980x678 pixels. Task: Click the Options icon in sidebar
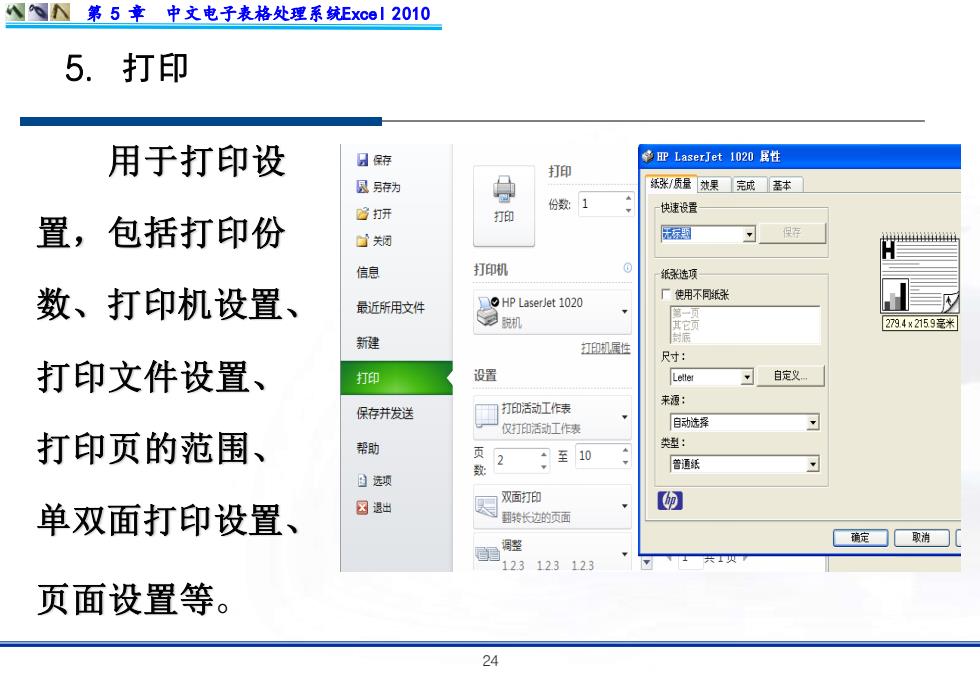pos(362,481)
